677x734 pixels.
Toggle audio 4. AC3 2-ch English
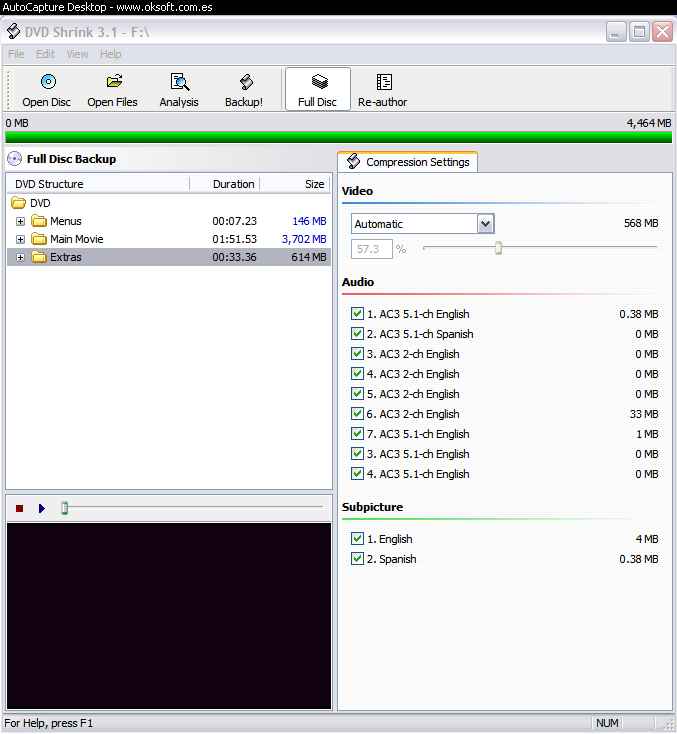[x=357, y=374]
